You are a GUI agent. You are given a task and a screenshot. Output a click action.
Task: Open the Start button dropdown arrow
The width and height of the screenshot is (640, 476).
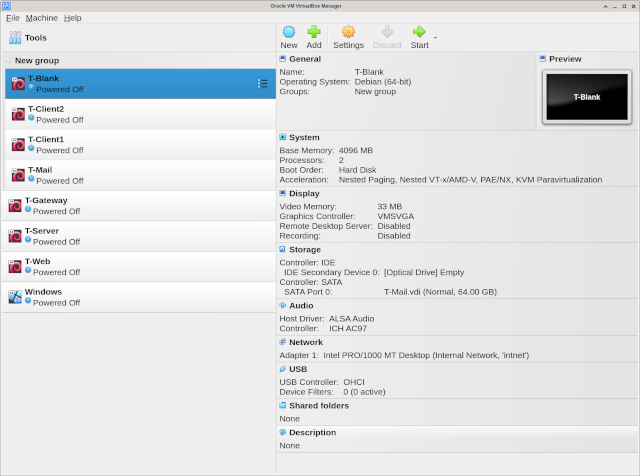[x=435, y=38]
